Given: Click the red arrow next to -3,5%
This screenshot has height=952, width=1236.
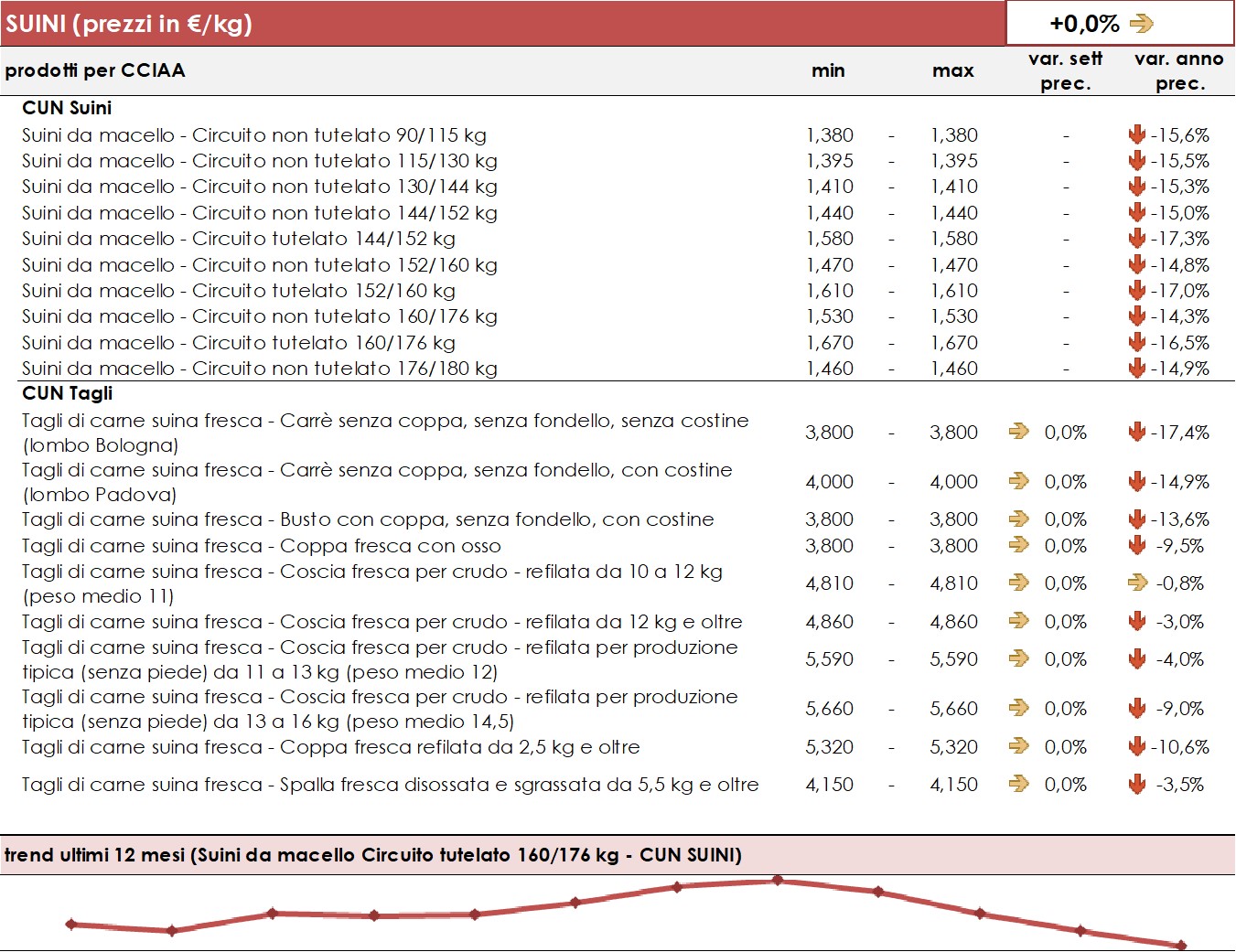Looking at the screenshot, I should (x=1137, y=785).
